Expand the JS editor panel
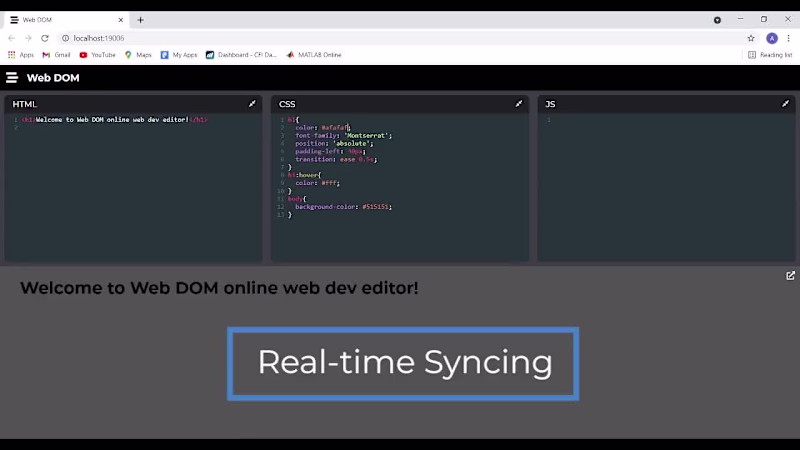Viewport: 800px width, 450px height. point(785,104)
